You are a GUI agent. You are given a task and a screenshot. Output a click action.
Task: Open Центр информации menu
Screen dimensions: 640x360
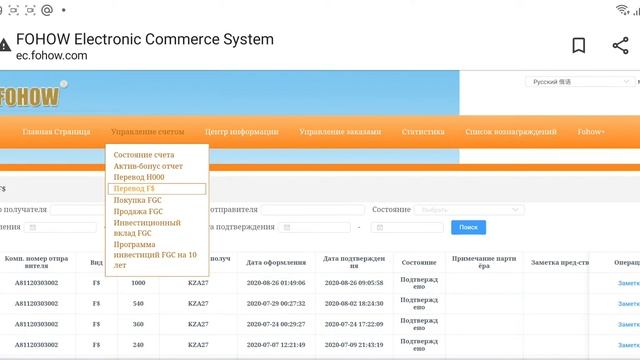pyautogui.click(x=242, y=132)
